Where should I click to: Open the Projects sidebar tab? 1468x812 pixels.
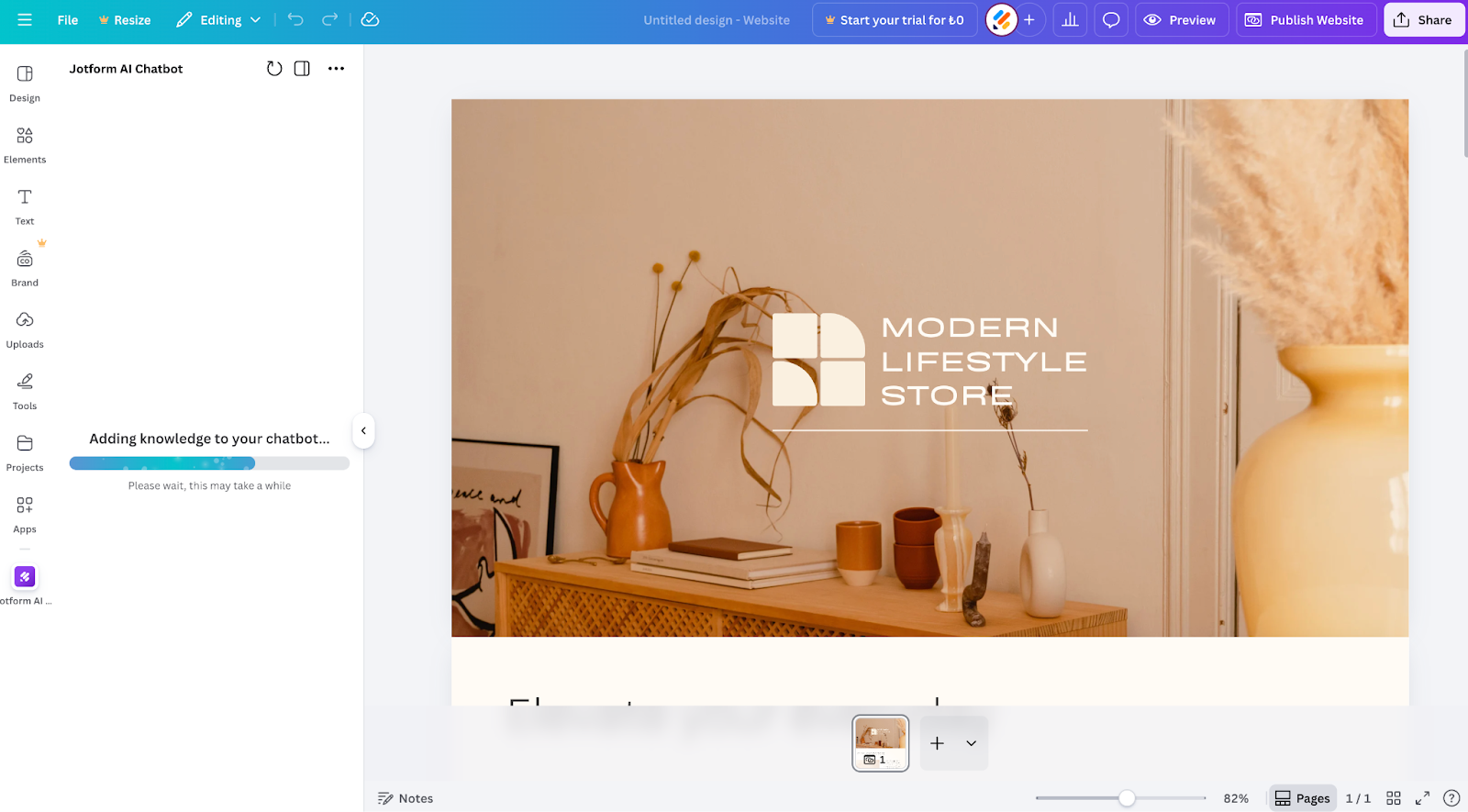coord(25,452)
